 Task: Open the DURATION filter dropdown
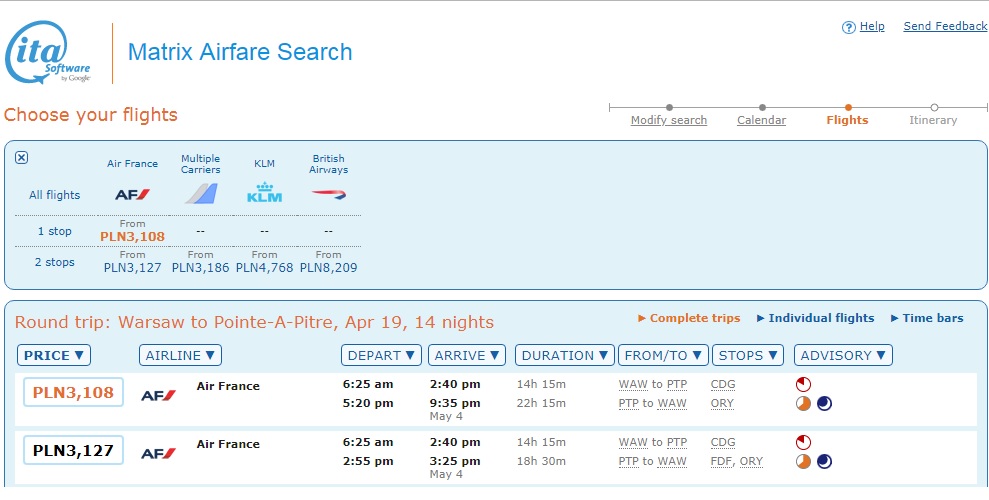[565, 355]
